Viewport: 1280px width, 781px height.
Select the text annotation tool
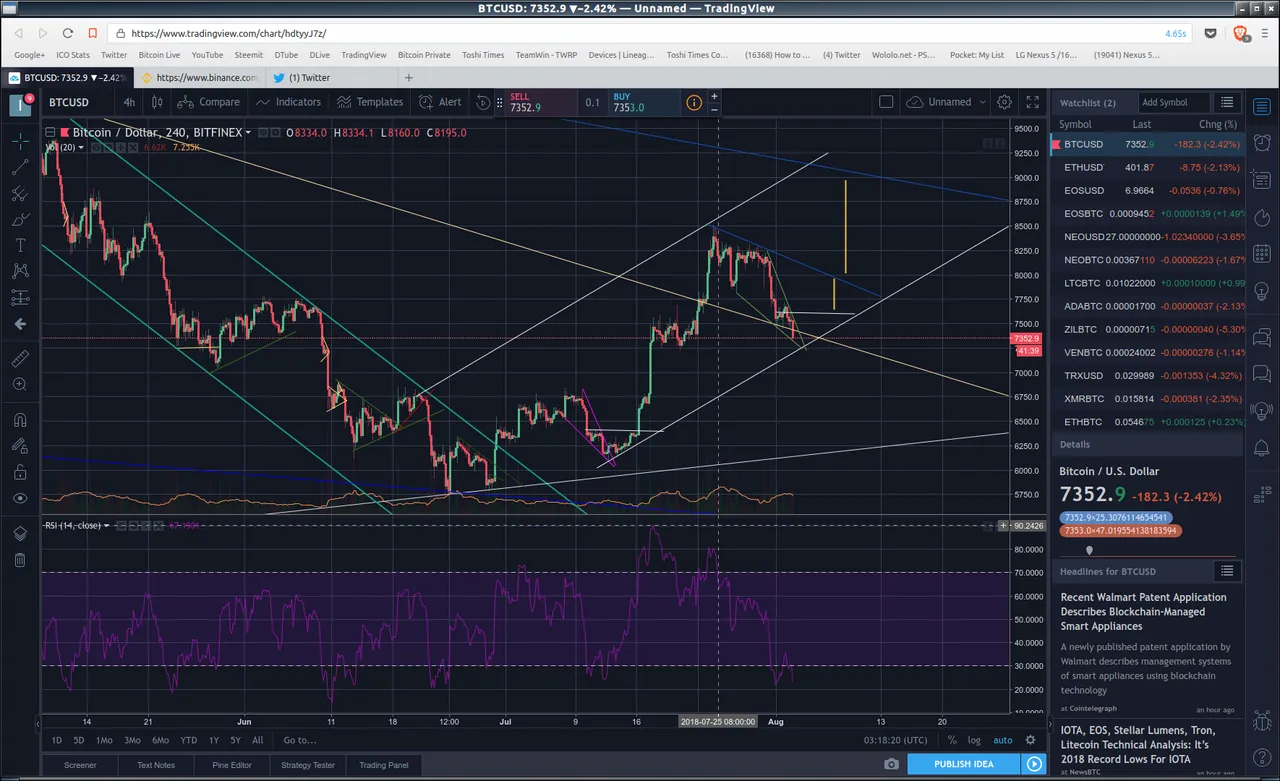coord(20,245)
